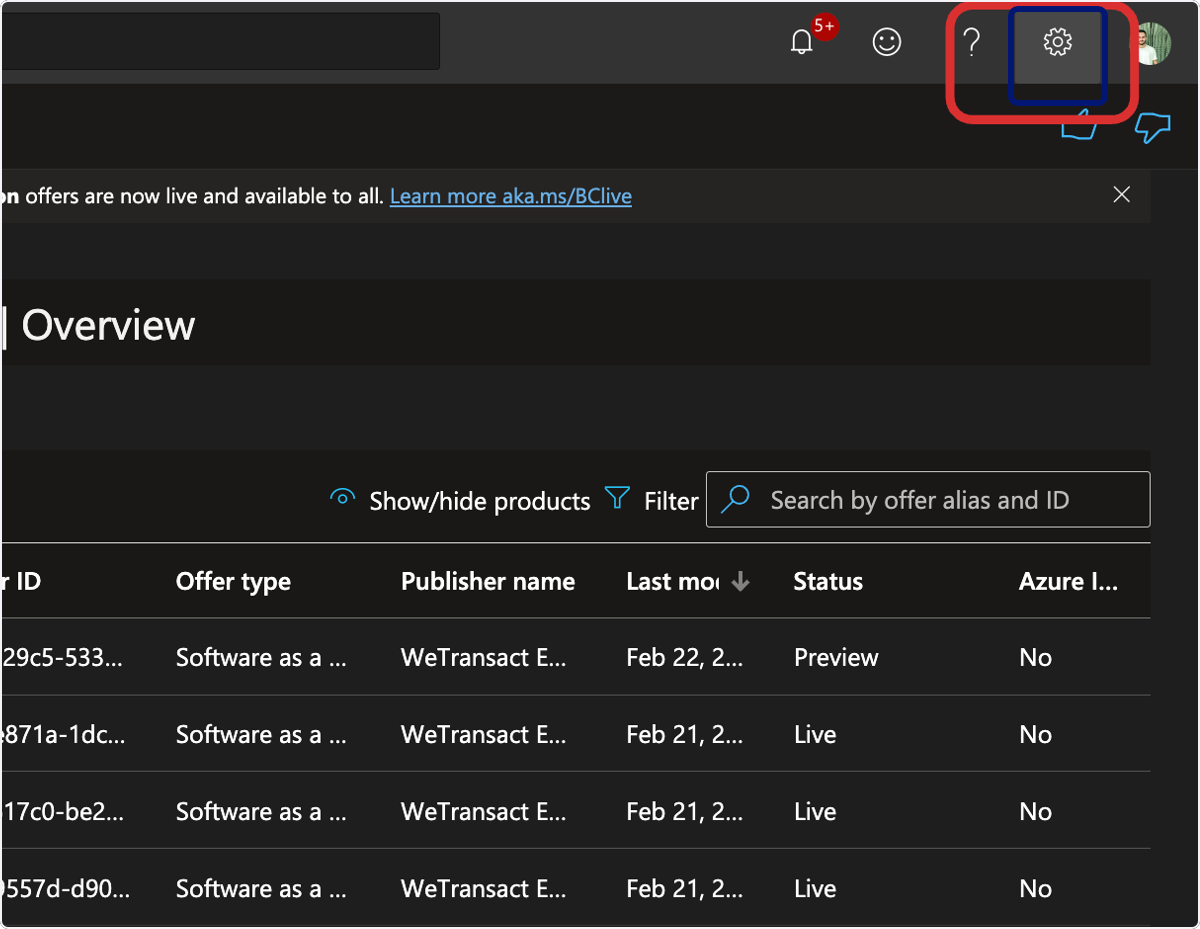The image size is (1200, 929).
Task: Click the thumbs up feedback icon
Action: pos(1078,128)
